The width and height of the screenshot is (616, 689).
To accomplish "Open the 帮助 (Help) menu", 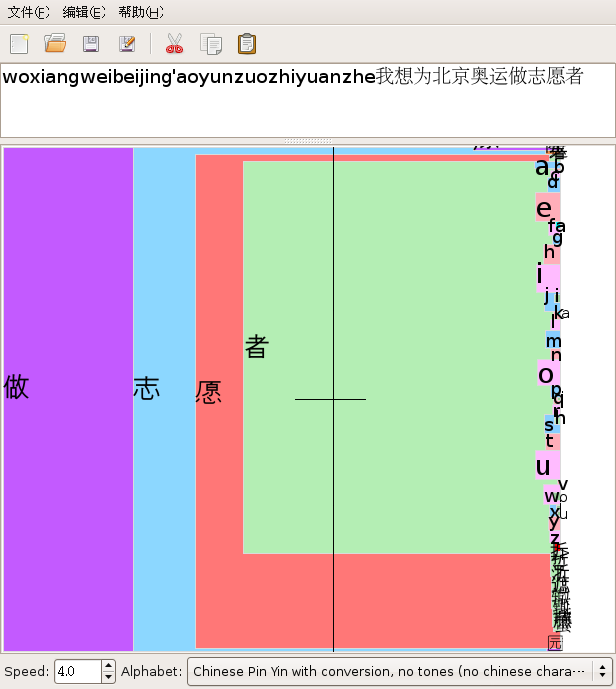I will click(140, 12).
